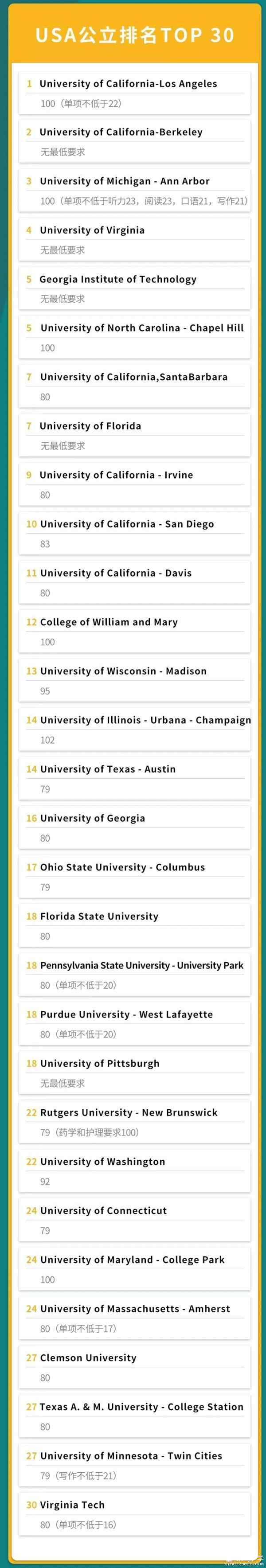Select College of William and Mary
The image size is (266, 1568).
tap(108, 622)
